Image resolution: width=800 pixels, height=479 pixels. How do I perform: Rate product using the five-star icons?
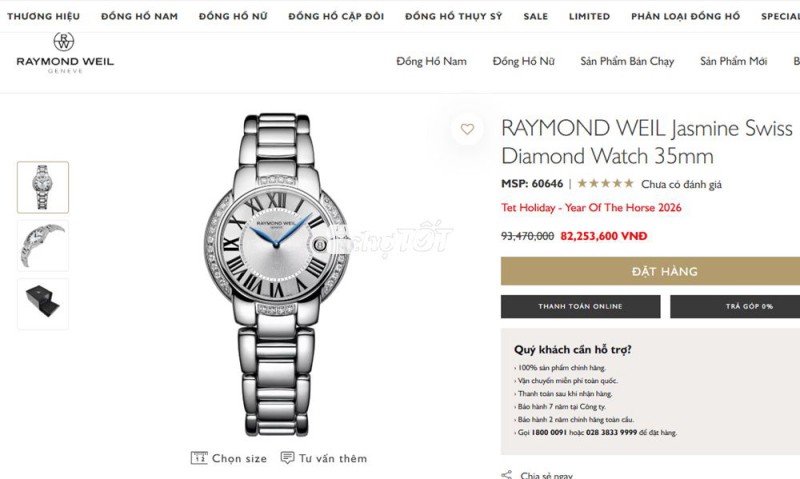[x=605, y=184]
